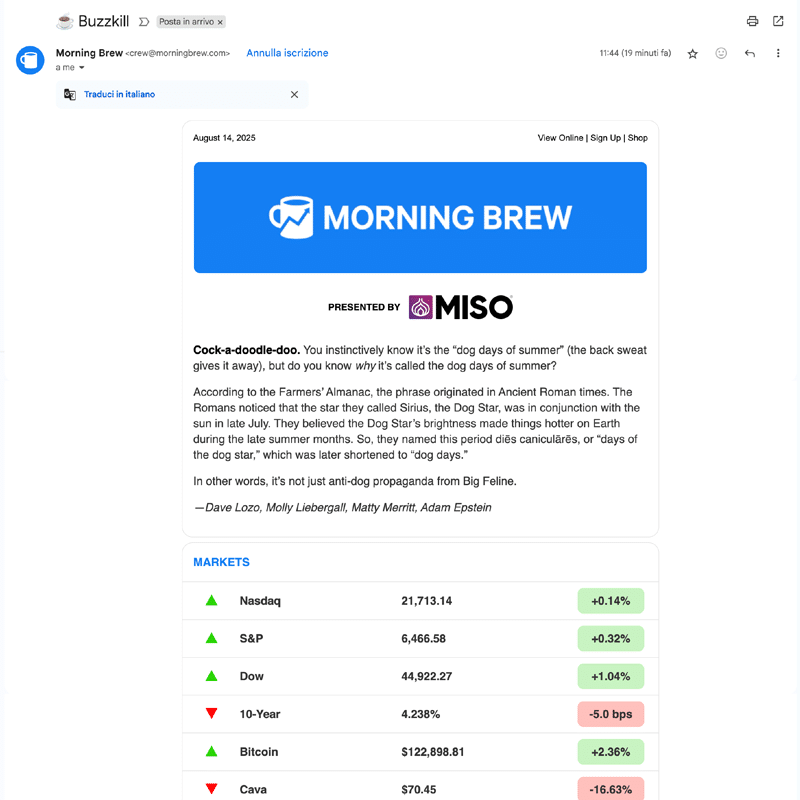This screenshot has width=800, height=800.
Task: Expand recipient details next to 'a me'
Action: coord(82,68)
